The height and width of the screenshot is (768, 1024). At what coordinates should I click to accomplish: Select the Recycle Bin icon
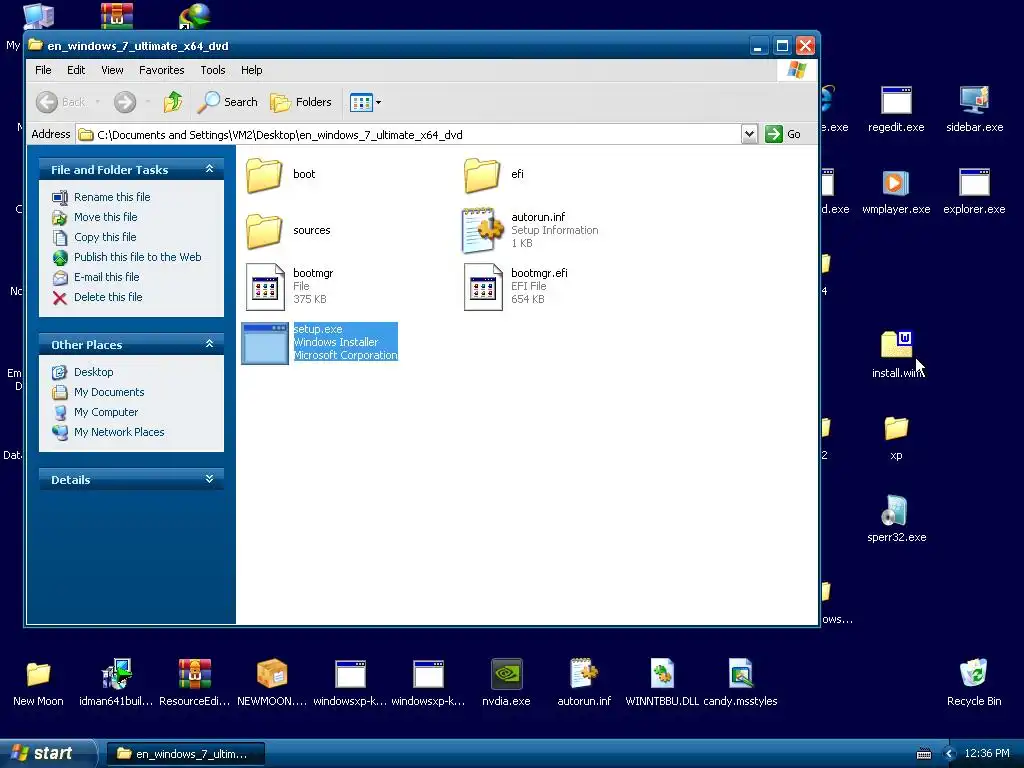pyautogui.click(x=974, y=675)
